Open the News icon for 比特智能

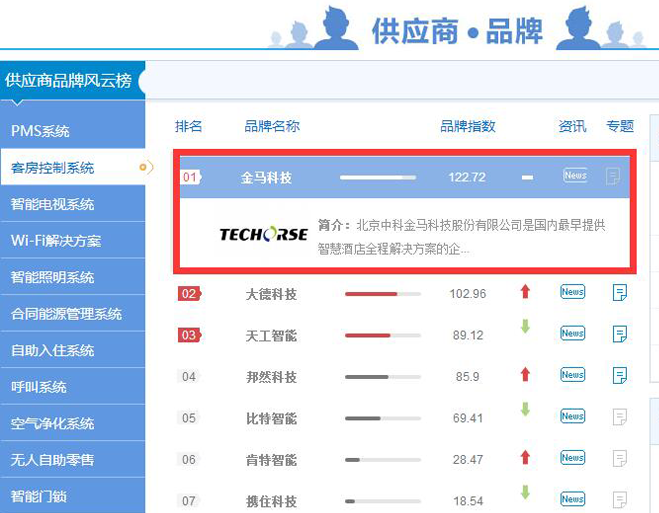point(572,416)
